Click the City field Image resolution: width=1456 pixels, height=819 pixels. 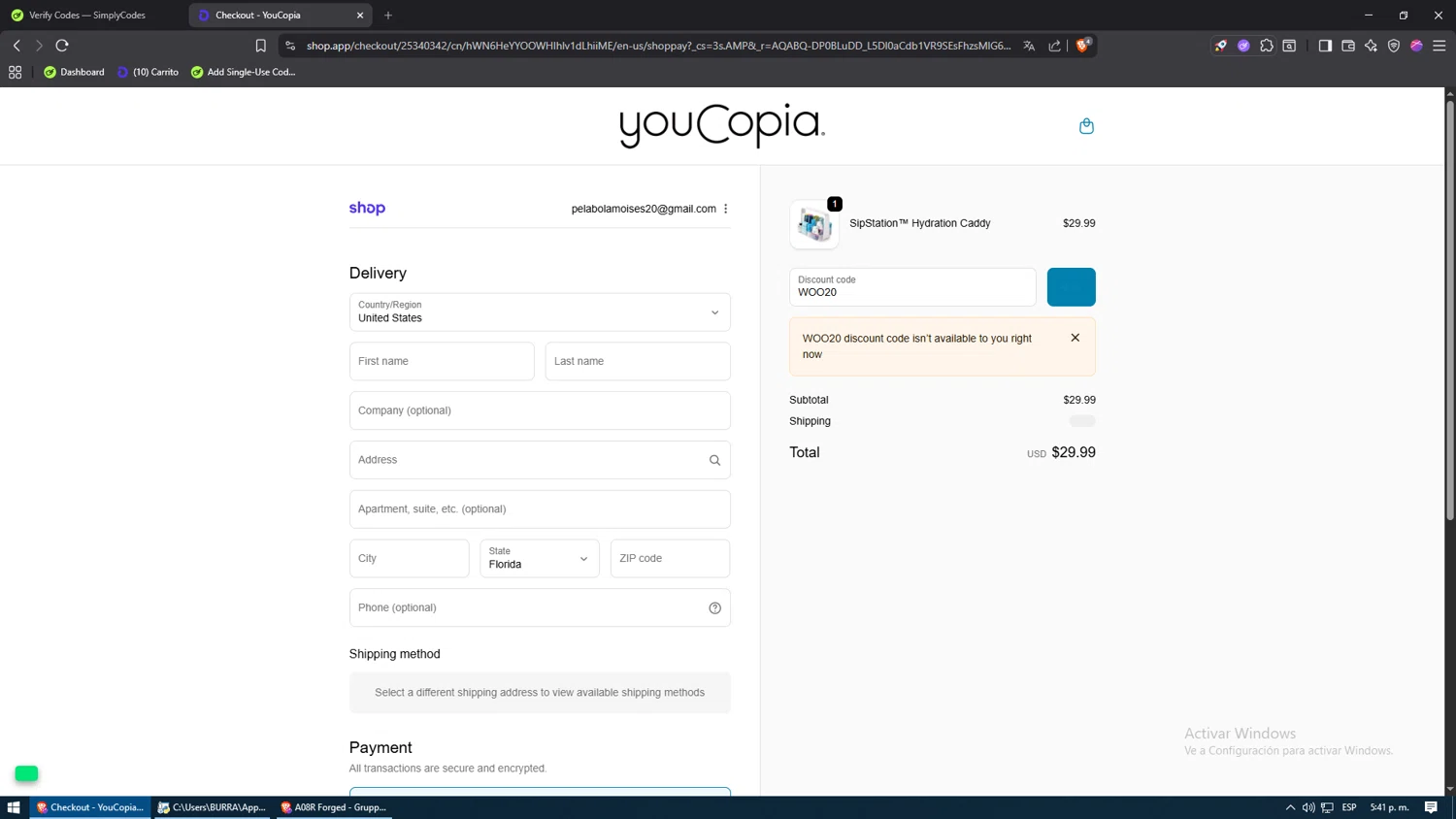(x=409, y=558)
